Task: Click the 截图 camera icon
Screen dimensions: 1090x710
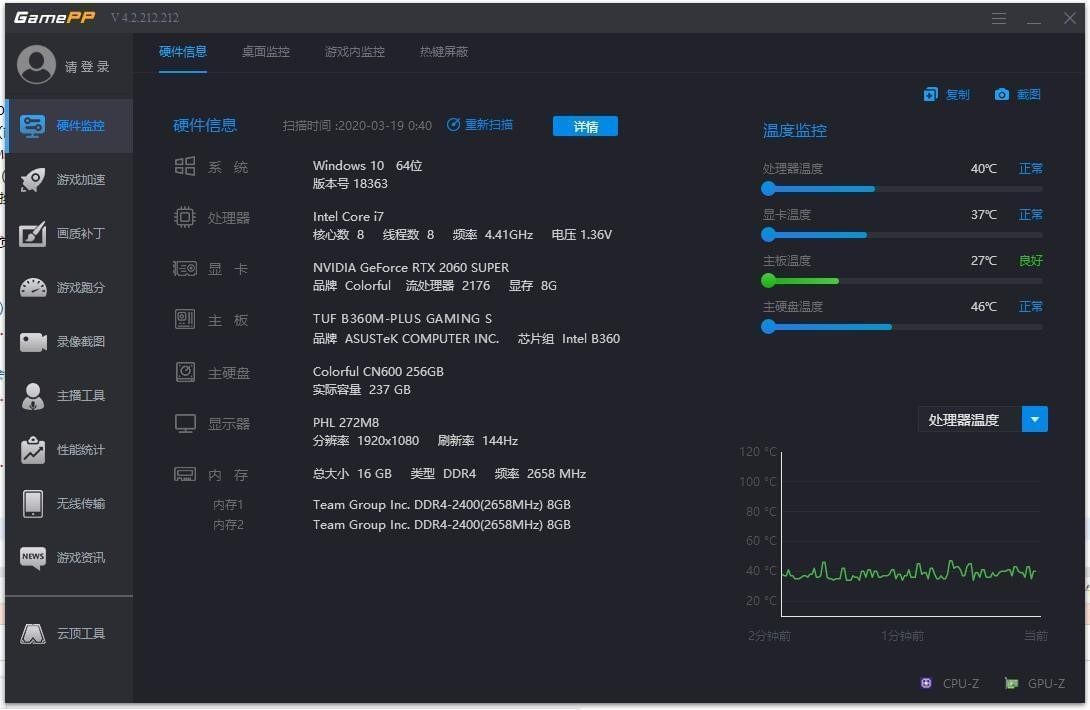Action: click(1001, 94)
